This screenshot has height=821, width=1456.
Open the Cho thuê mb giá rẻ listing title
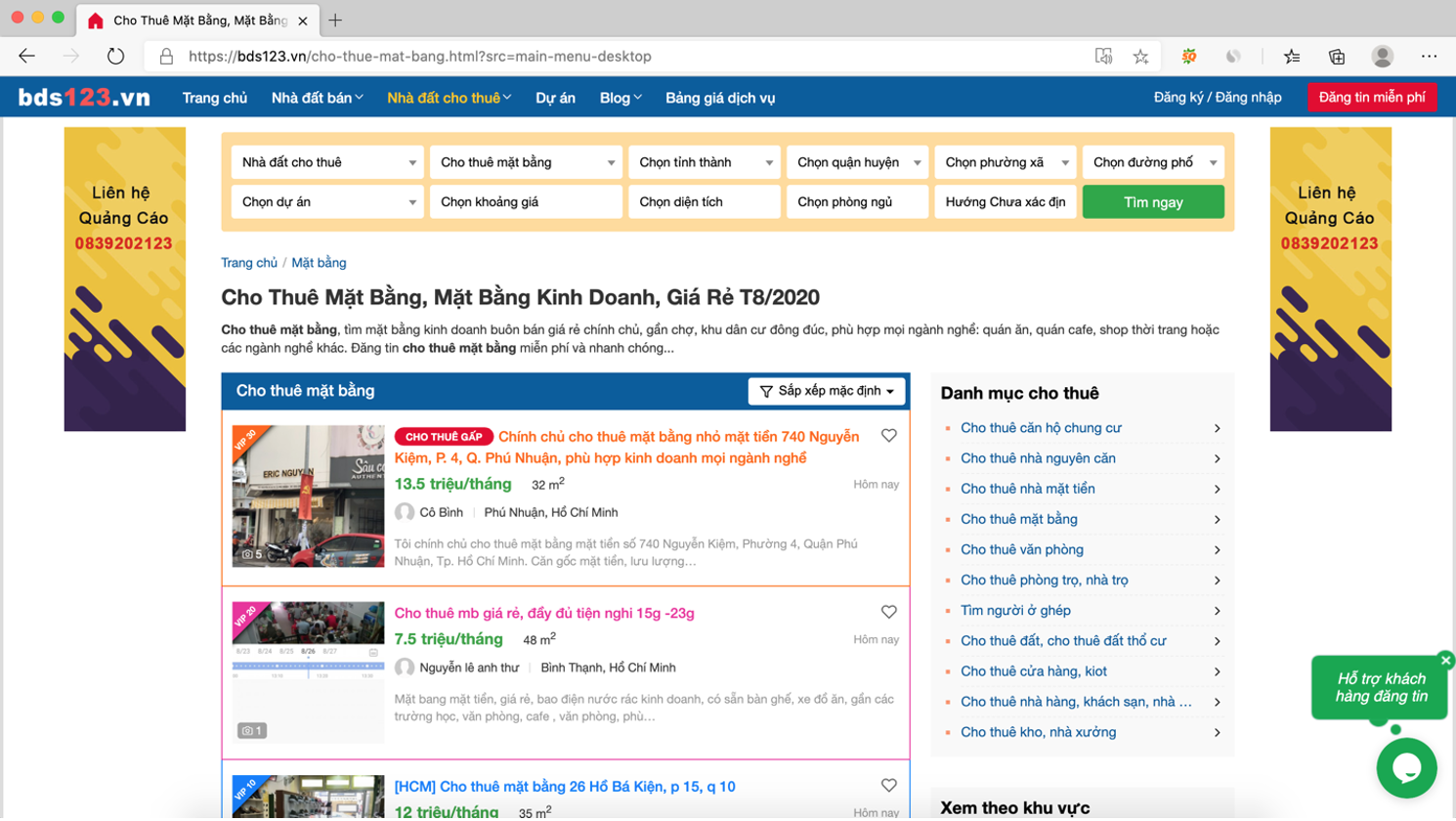(x=544, y=613)
